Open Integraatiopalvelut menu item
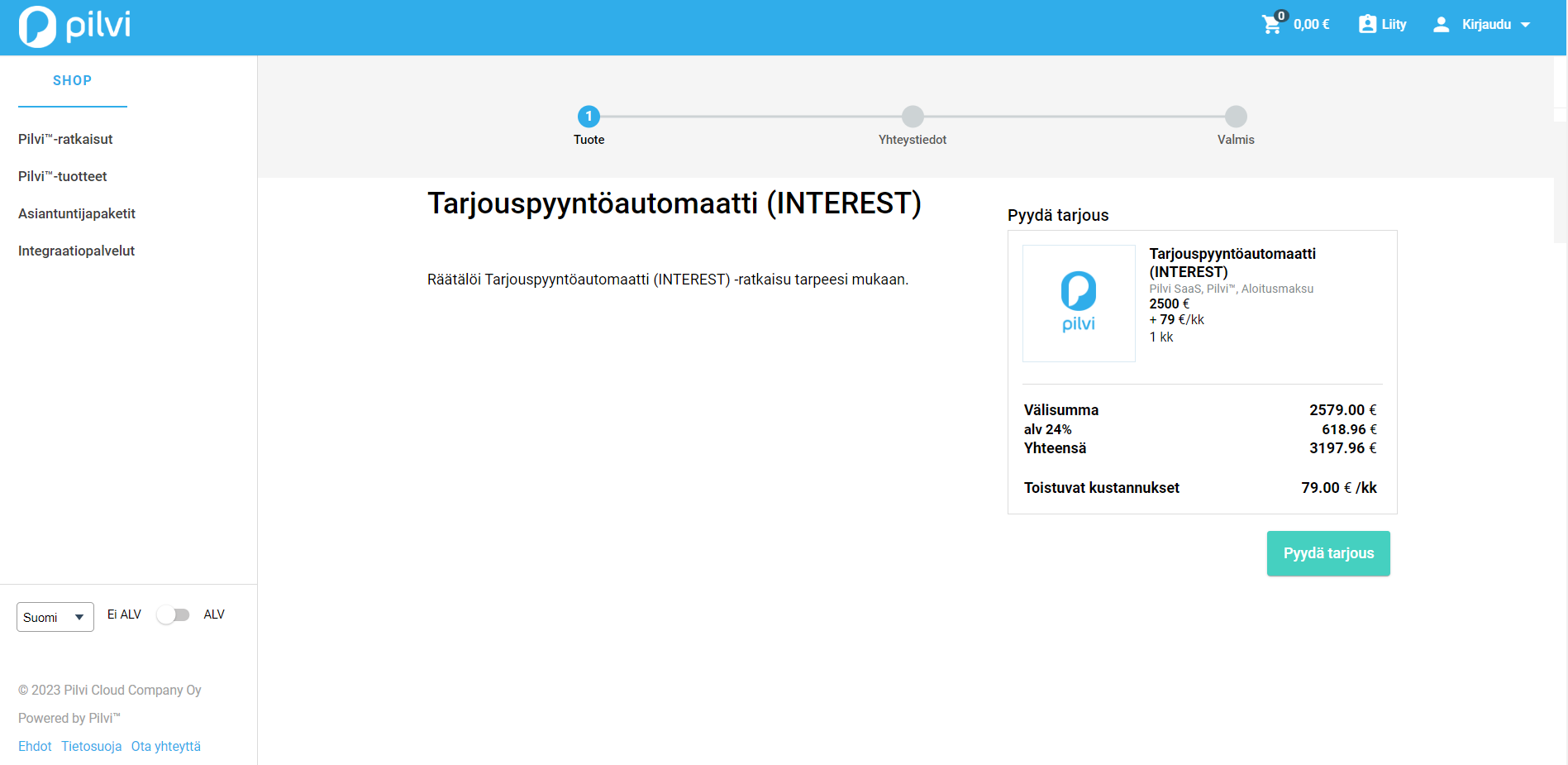The width and height of the screenshot is (1568, 765). pyautogui.click(x=76, y=251)
